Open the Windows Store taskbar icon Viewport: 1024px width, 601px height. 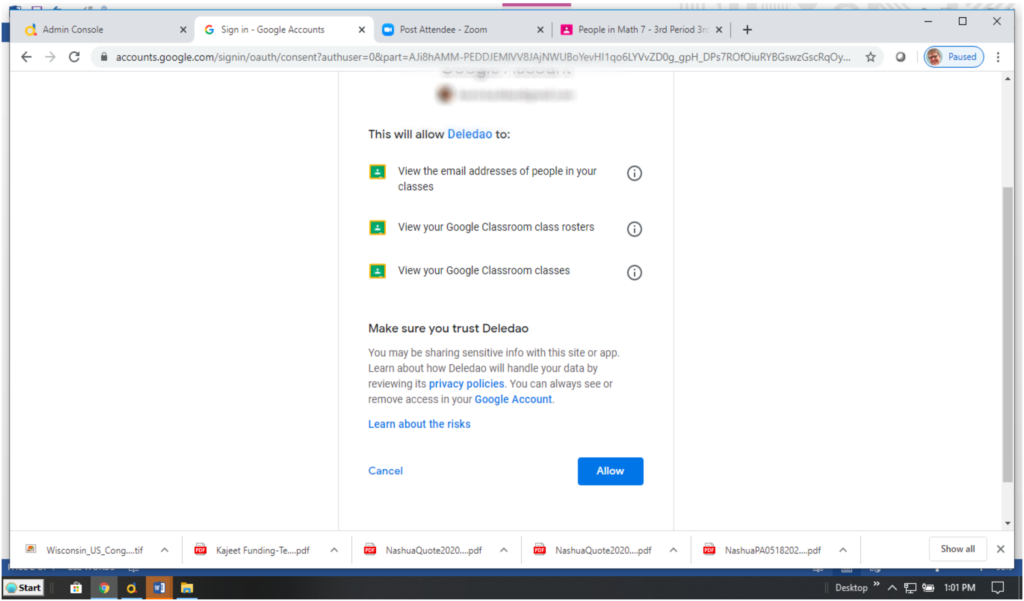(76, 588)
